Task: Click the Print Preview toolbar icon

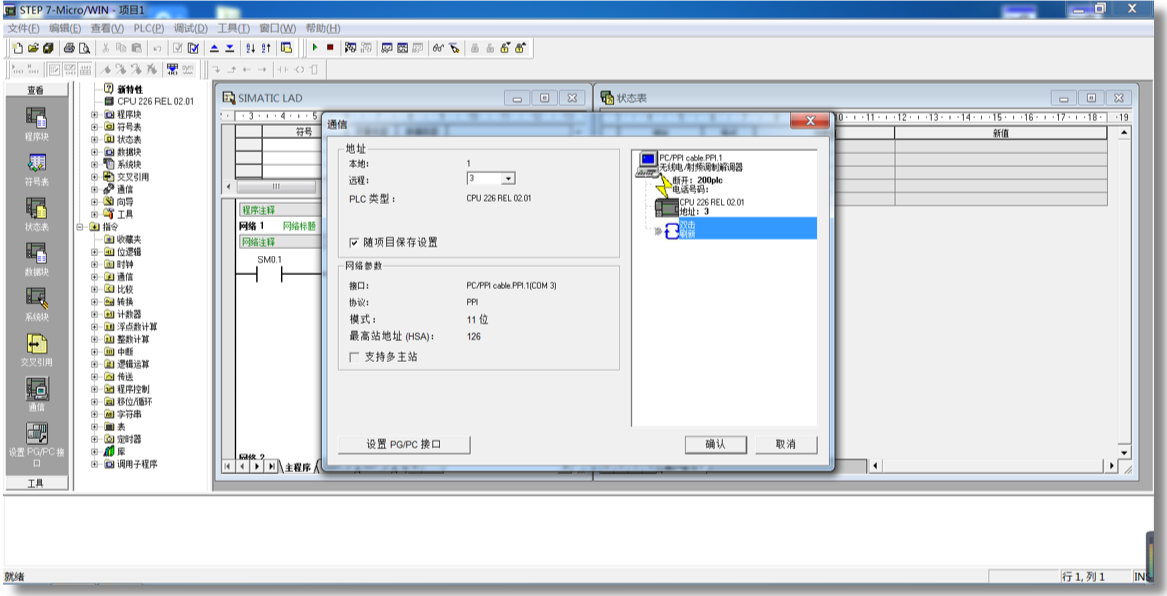Action: pos(84,48)
